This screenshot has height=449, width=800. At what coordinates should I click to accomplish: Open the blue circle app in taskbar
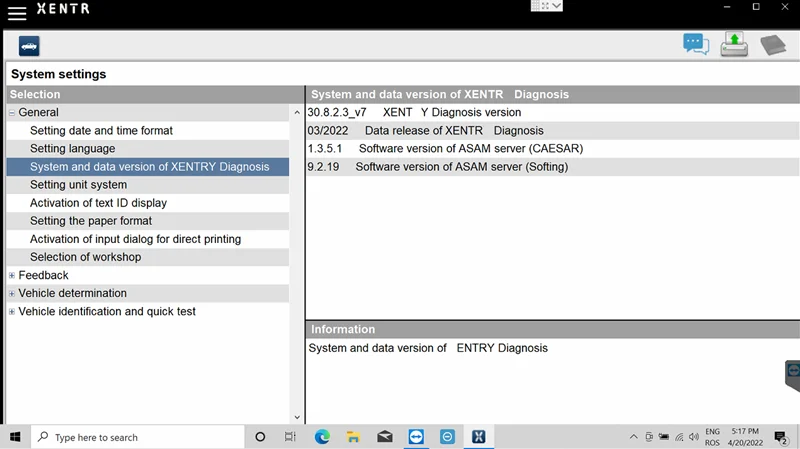(447, 437)
